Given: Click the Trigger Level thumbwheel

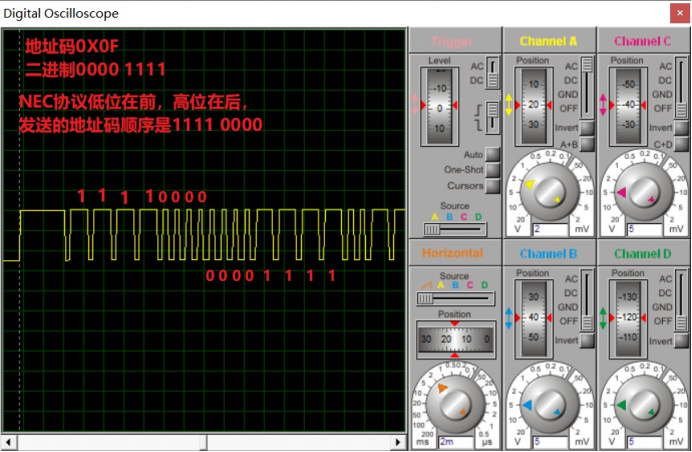Looking at the screenshot, I should point(439,106).
